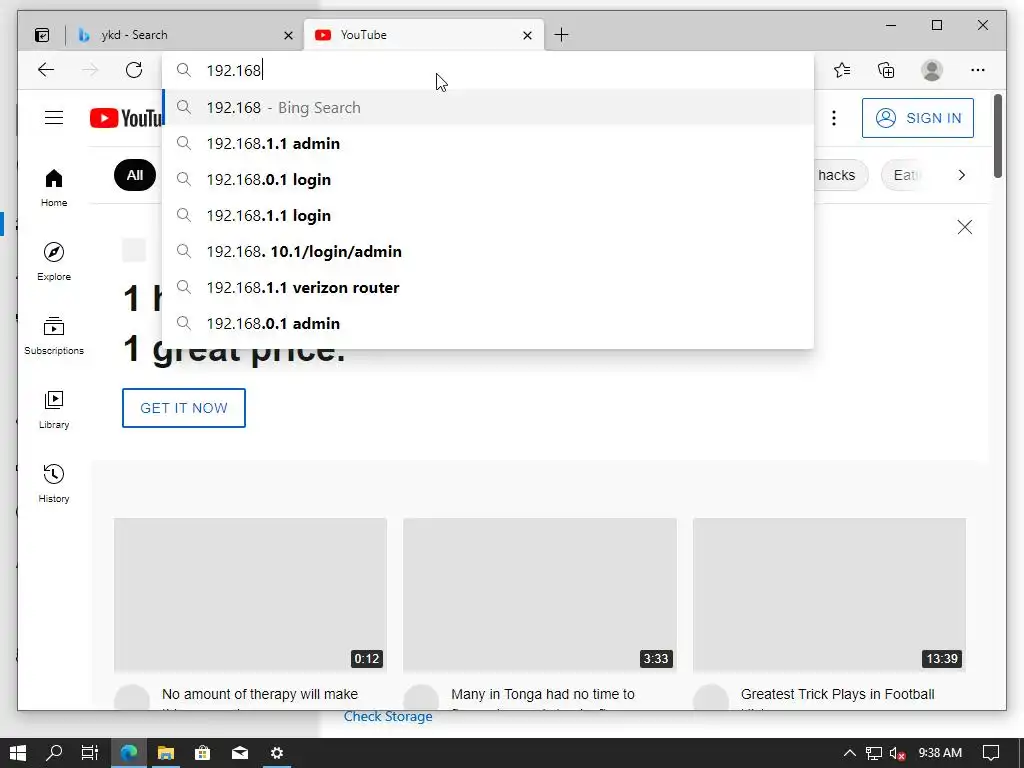The height and width of the screenshot is (768, 1024).
Task: Choose suggestion 192.168.0.1 admin
Action: pyautogui.click(x=488, y=323)
